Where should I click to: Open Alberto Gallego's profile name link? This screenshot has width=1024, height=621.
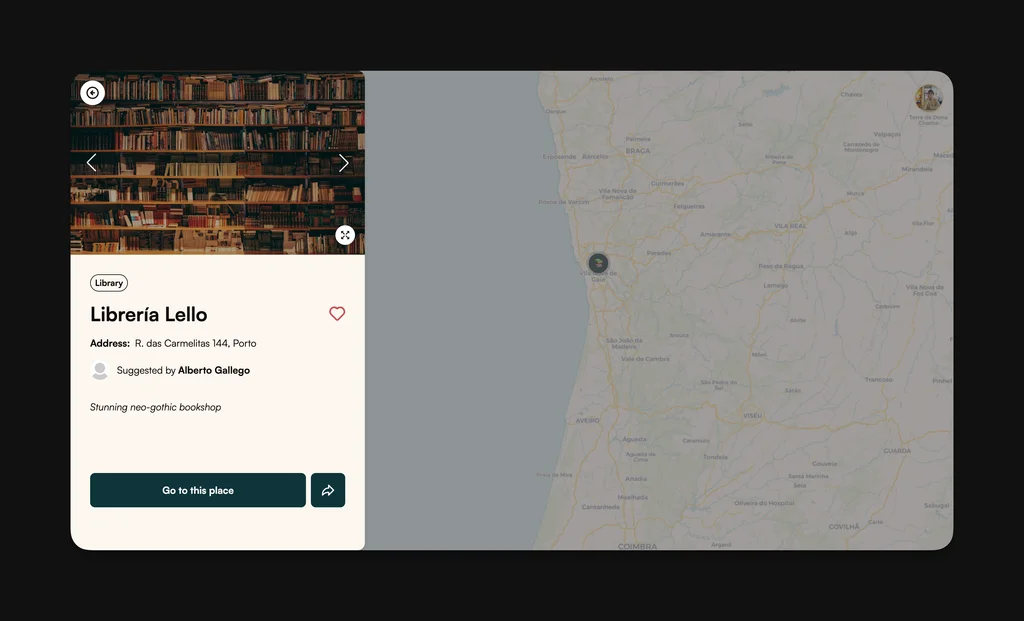[214, 371]
